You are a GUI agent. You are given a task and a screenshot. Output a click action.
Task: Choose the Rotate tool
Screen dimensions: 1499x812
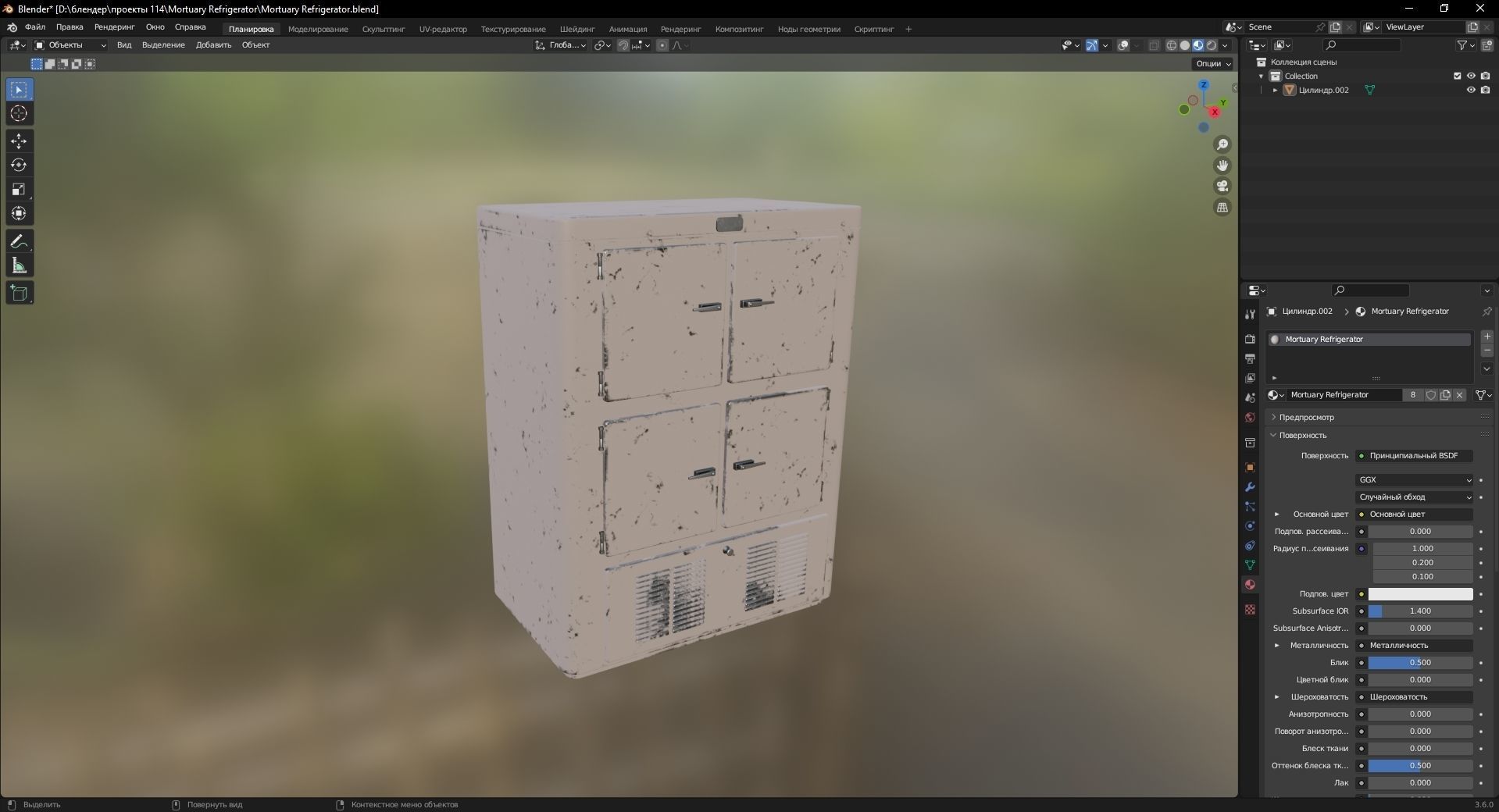(x=19, y=165)
